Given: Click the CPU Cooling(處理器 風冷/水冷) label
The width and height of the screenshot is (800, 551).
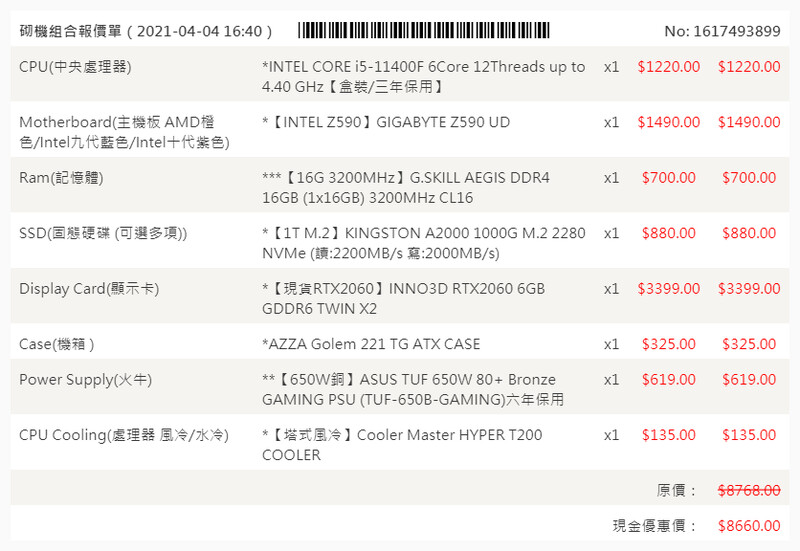Looking at the screenshot, I should click(x=124, y=435).
